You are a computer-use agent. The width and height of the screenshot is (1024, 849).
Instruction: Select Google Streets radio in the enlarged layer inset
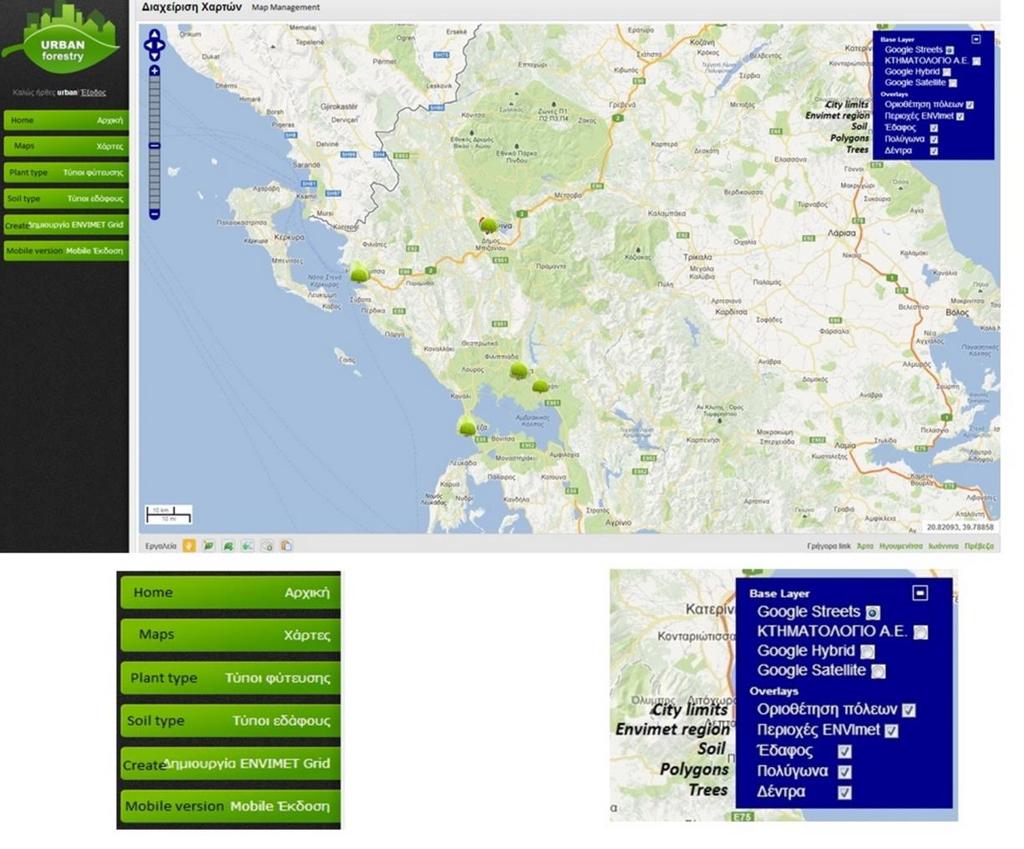pyautogui.click(x=873, y=613)
